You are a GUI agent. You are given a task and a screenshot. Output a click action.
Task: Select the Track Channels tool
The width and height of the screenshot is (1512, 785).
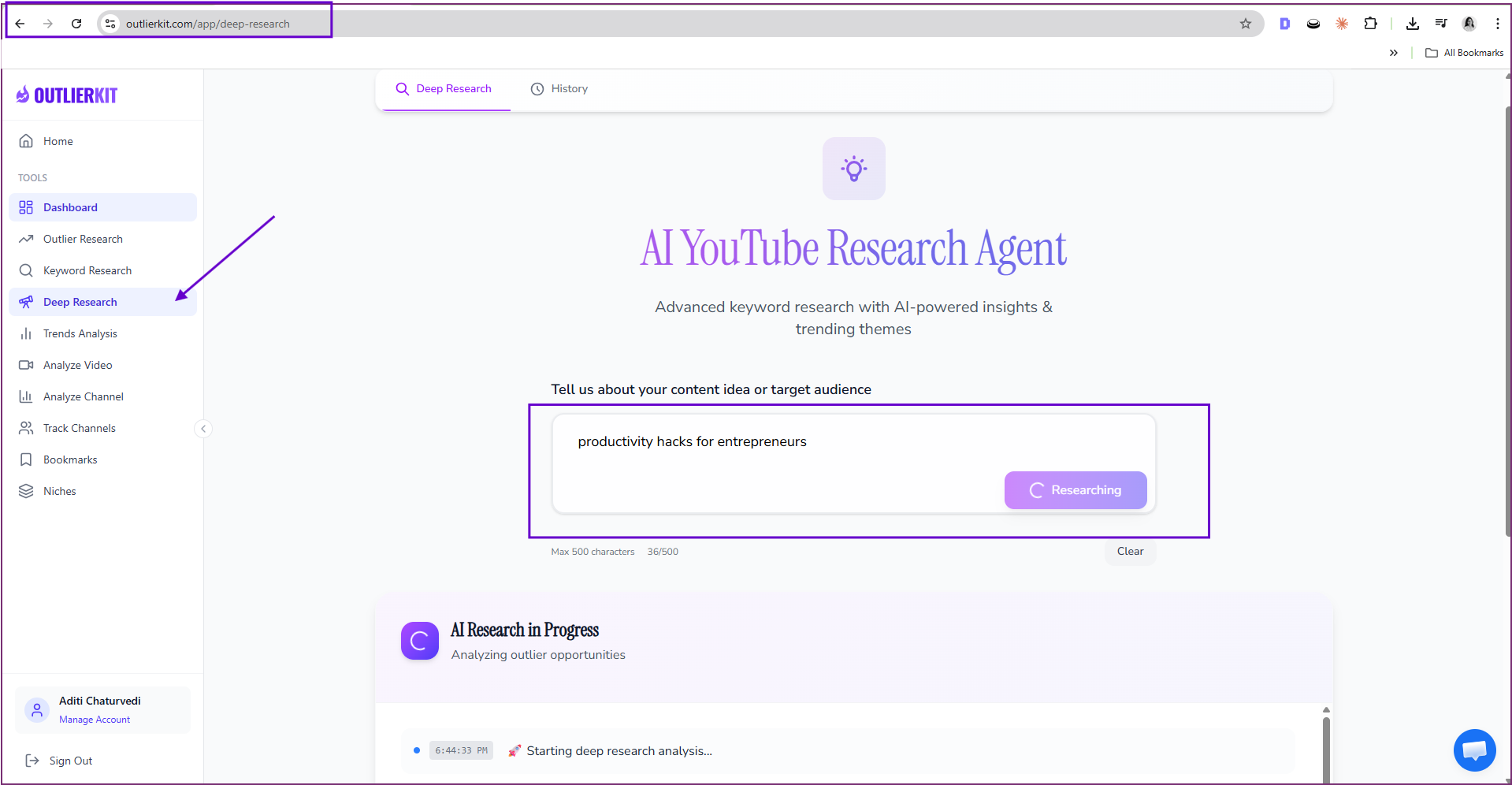click(x=79, y=427)
